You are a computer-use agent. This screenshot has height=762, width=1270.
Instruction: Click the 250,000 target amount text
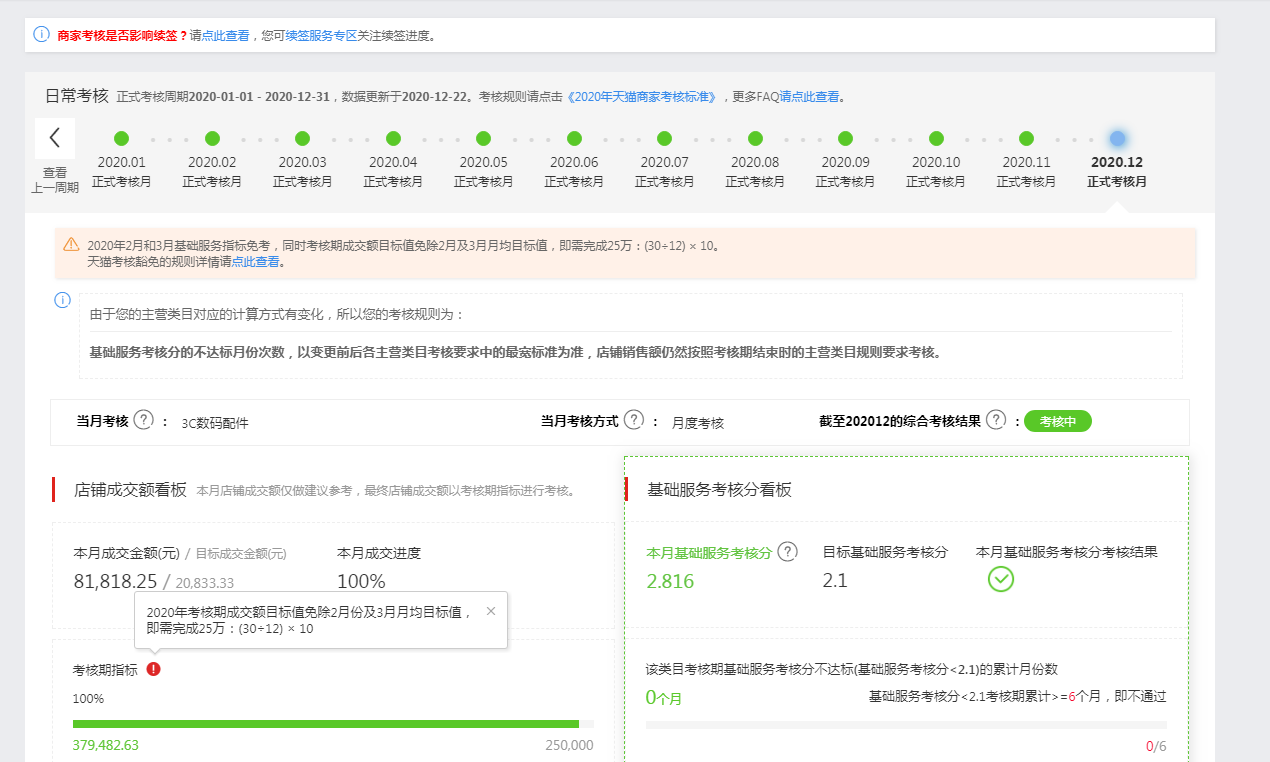click(569, 745)
